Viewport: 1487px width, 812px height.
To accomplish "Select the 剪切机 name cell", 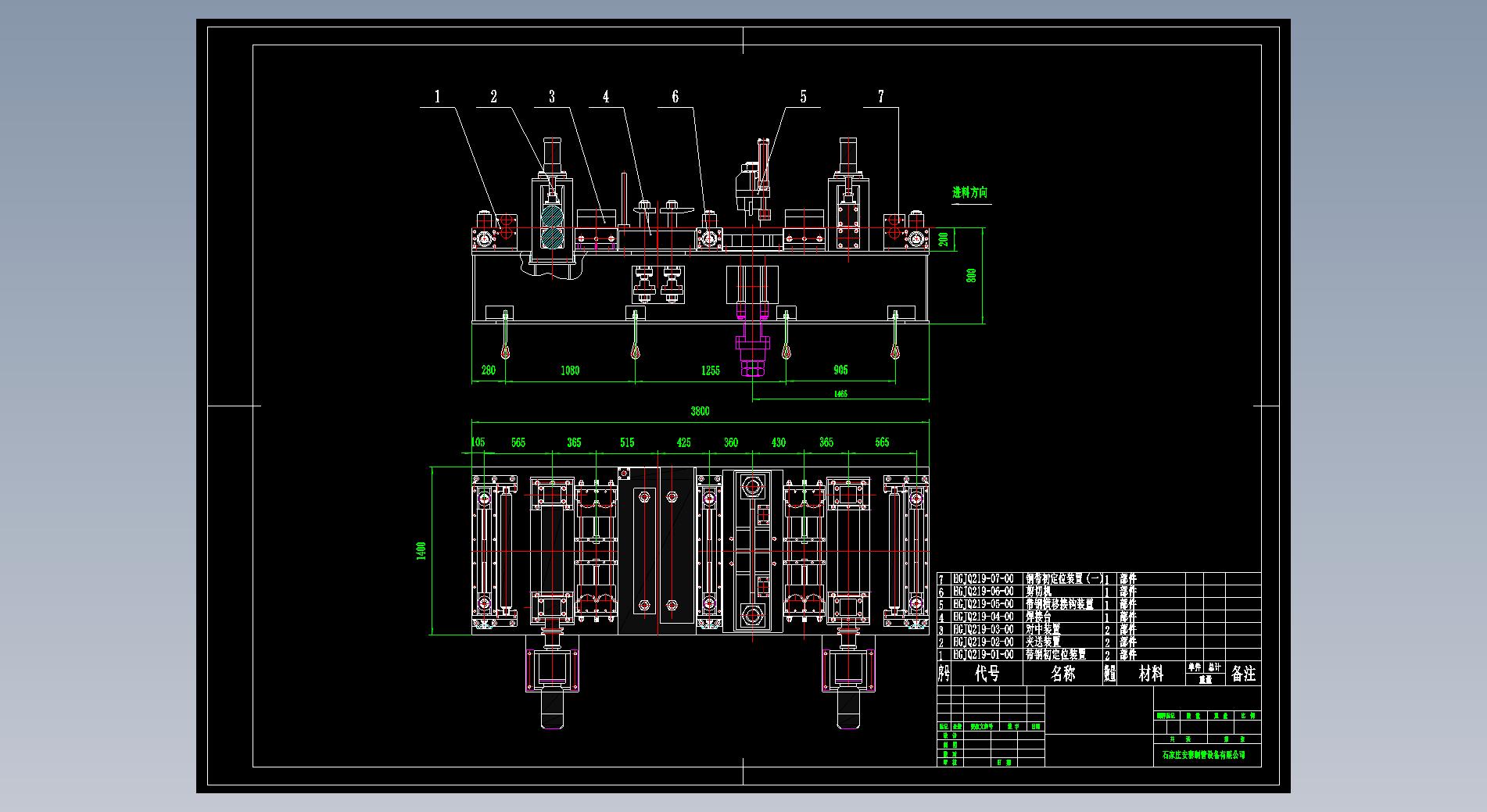I will click(x=1039, y=592).
